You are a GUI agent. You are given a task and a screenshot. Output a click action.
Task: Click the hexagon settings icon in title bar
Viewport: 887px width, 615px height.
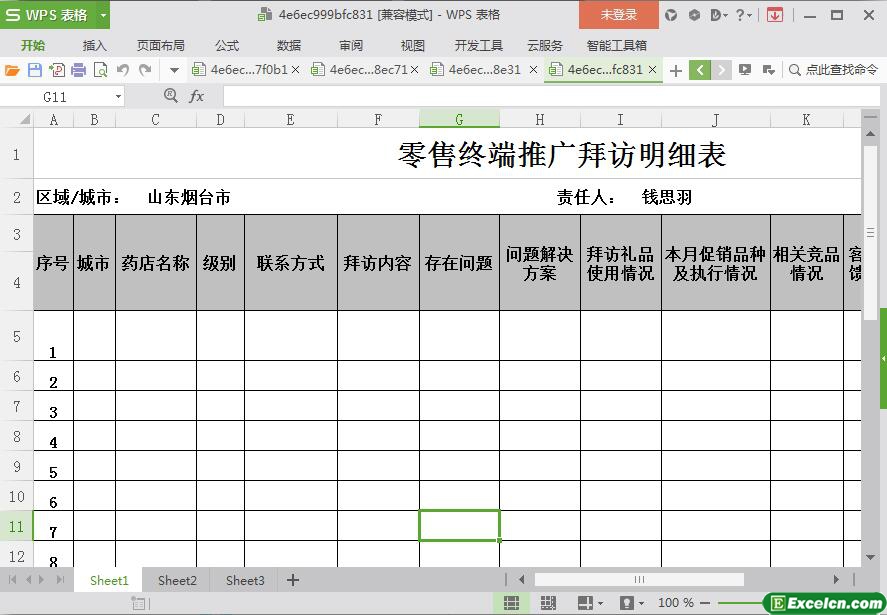[695, 15]
